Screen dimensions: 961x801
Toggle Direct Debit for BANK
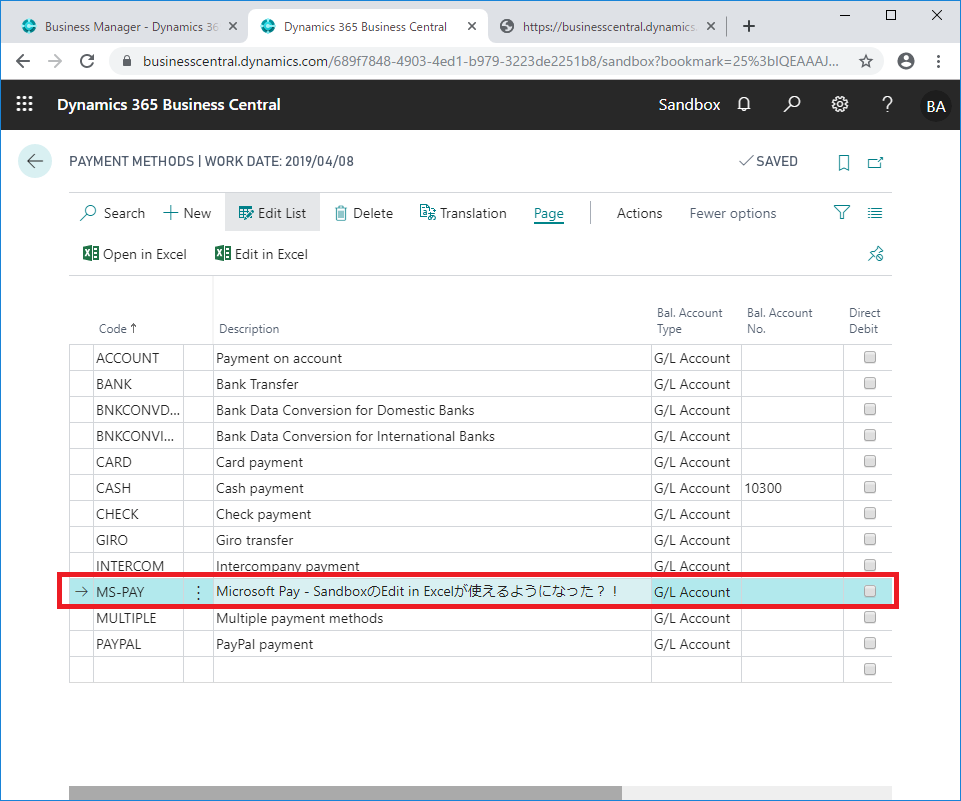click(x=870, y=383)
